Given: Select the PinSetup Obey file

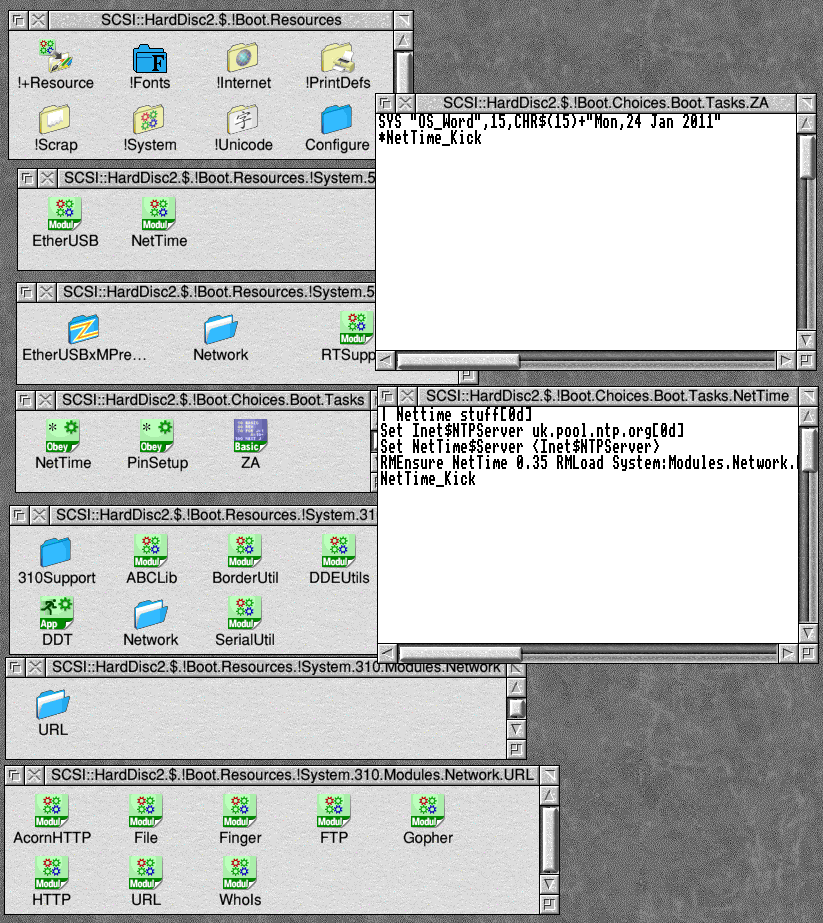Looking at the screenshot, I should tap(157, 436).
